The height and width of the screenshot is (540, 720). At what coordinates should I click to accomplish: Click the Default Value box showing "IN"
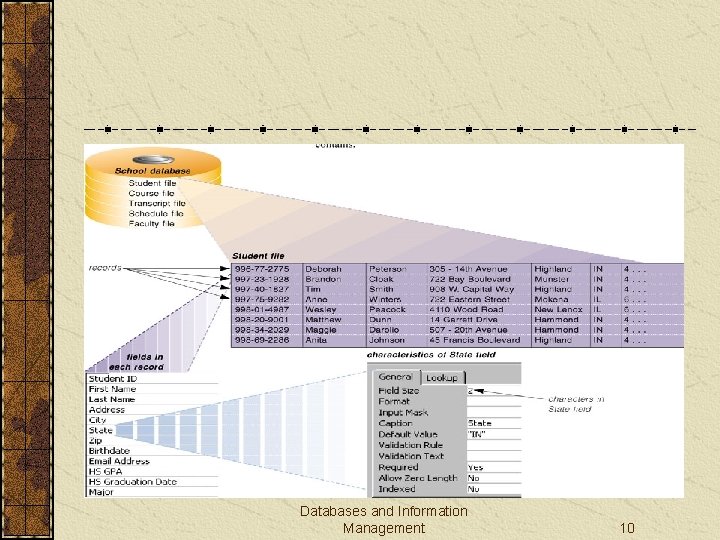point(494,434)
